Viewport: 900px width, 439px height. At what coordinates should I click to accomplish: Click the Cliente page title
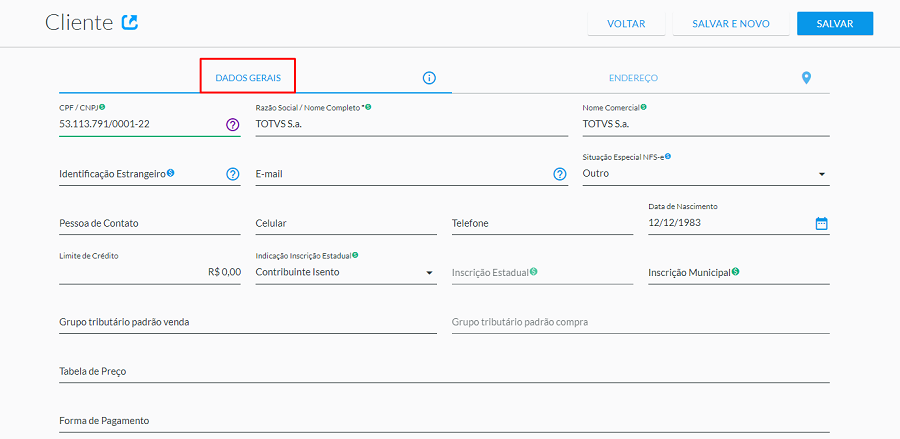point(79,23)
